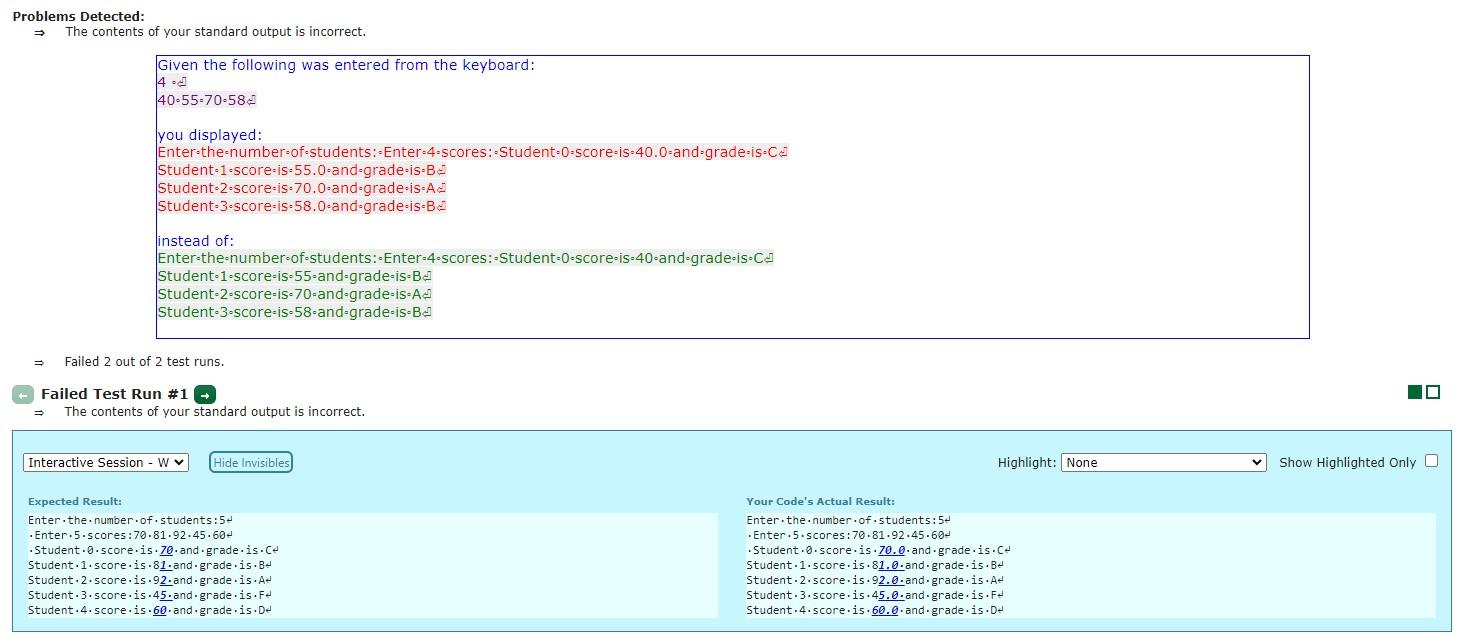Go to the previous failed test run

(x=23, y=394)
